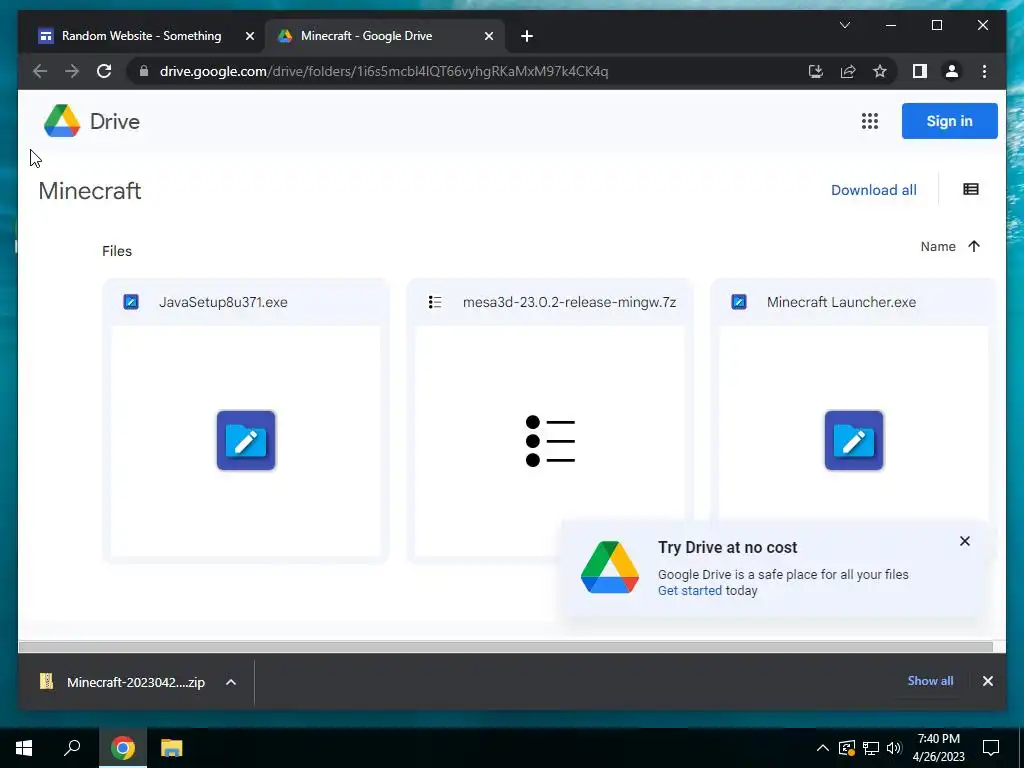Show hidden system tray icons
The height and width of the screenshot is (768, 1024).
click(822, 748)
